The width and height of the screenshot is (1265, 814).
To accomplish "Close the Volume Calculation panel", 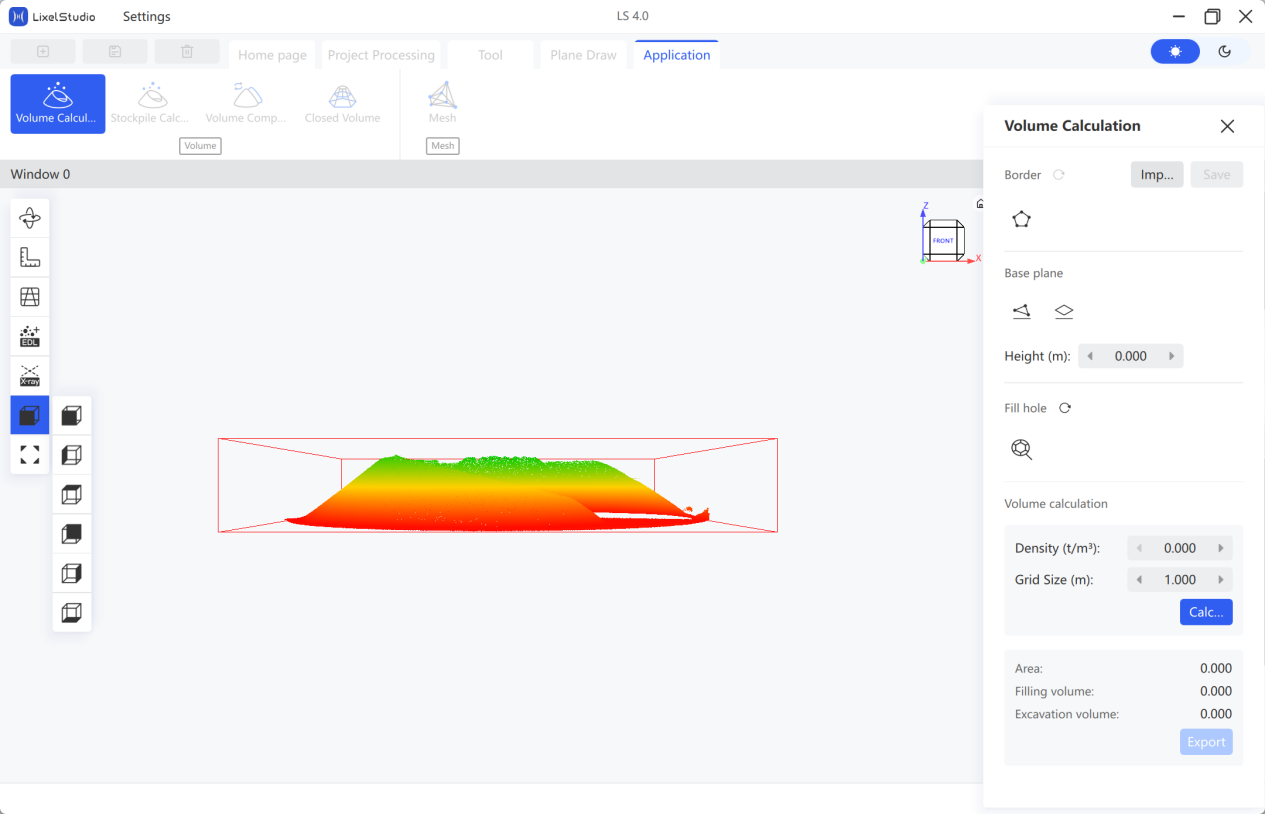I will [1227, 126].
